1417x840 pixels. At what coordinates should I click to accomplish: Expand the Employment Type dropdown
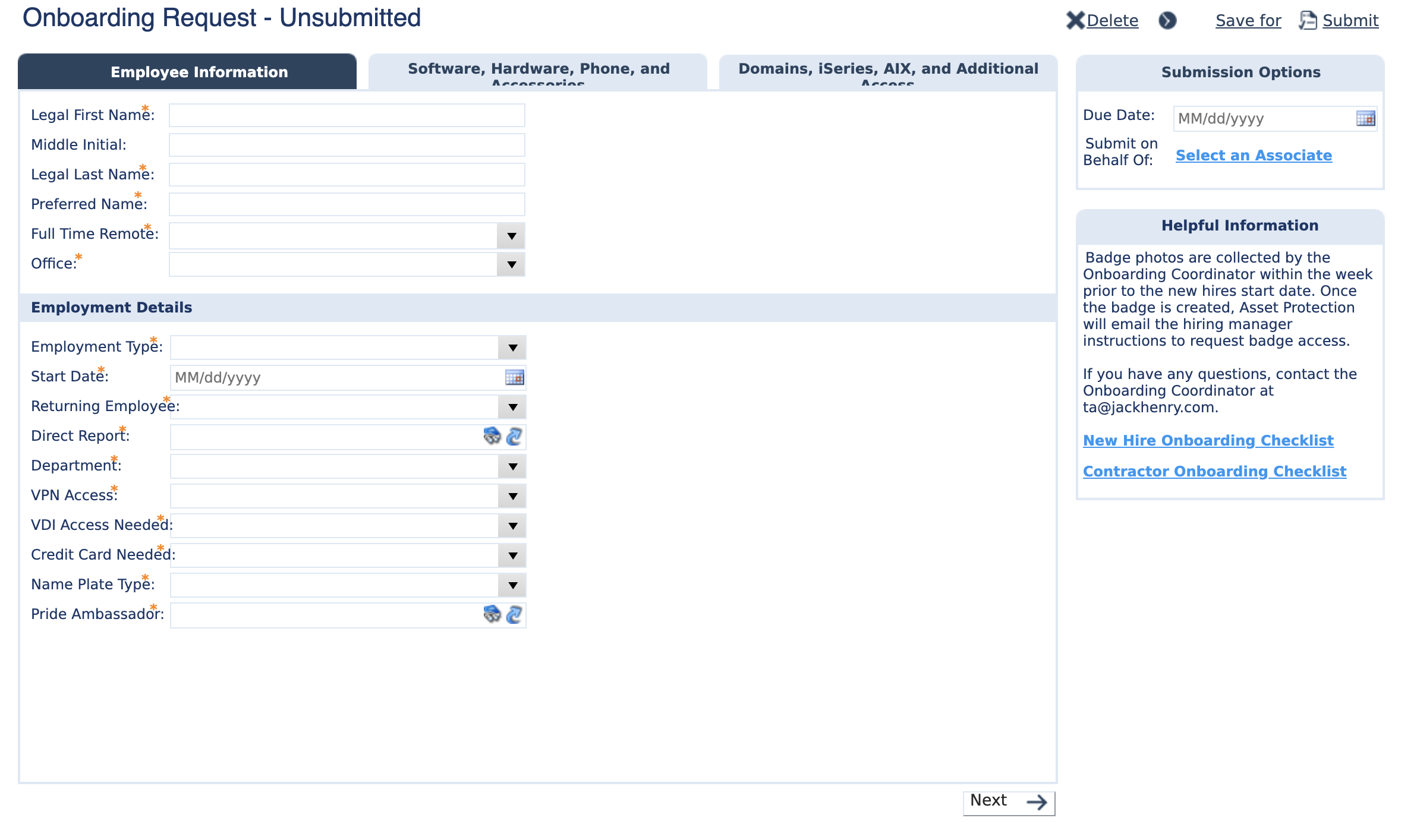[512, 348]
